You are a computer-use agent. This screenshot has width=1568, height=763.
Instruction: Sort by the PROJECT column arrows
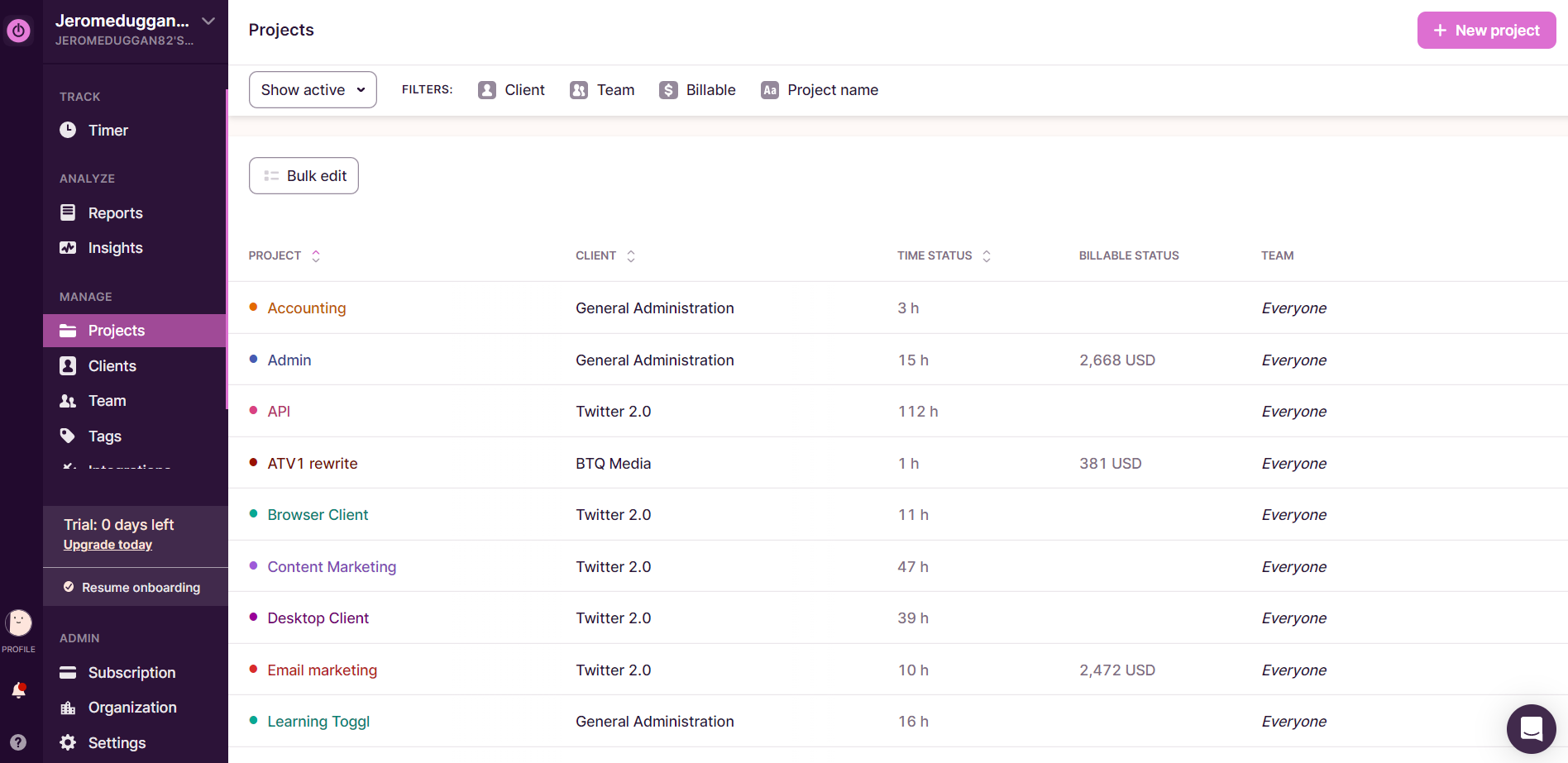click(316, 256)
